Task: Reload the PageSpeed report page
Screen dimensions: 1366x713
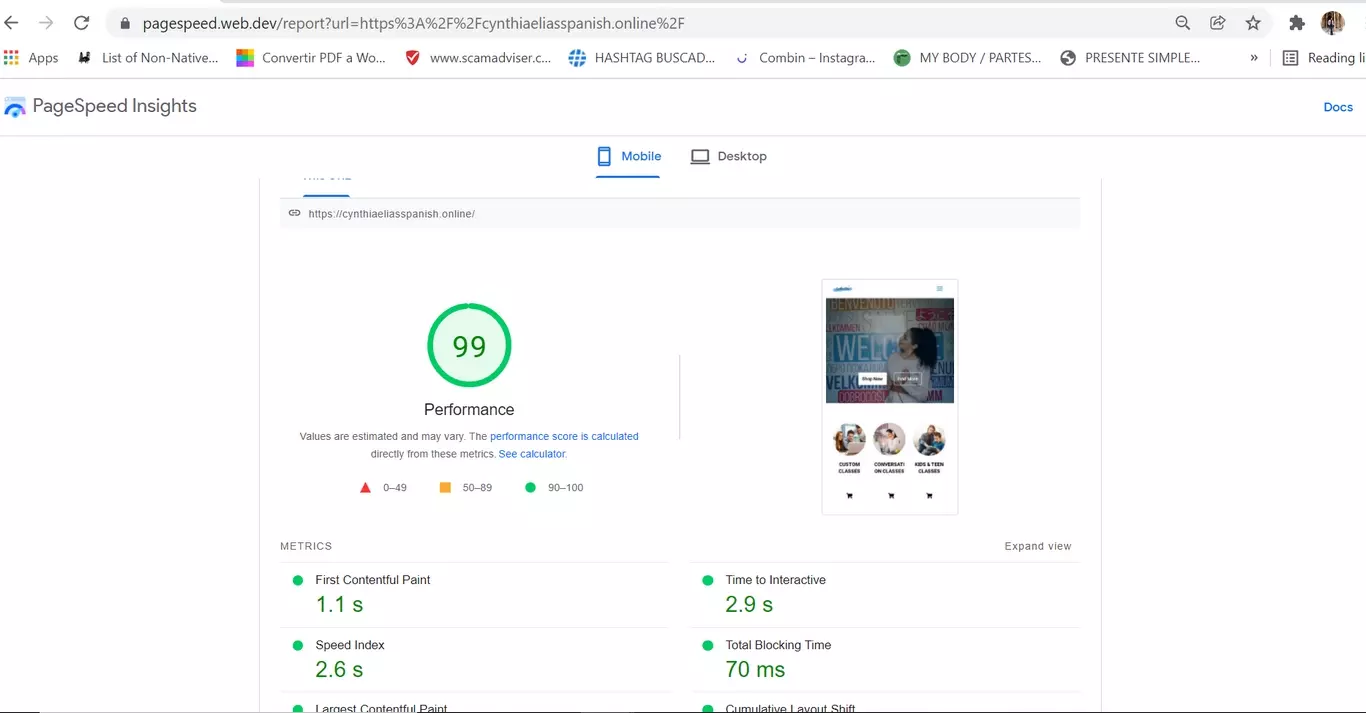Action: point(82,23)
